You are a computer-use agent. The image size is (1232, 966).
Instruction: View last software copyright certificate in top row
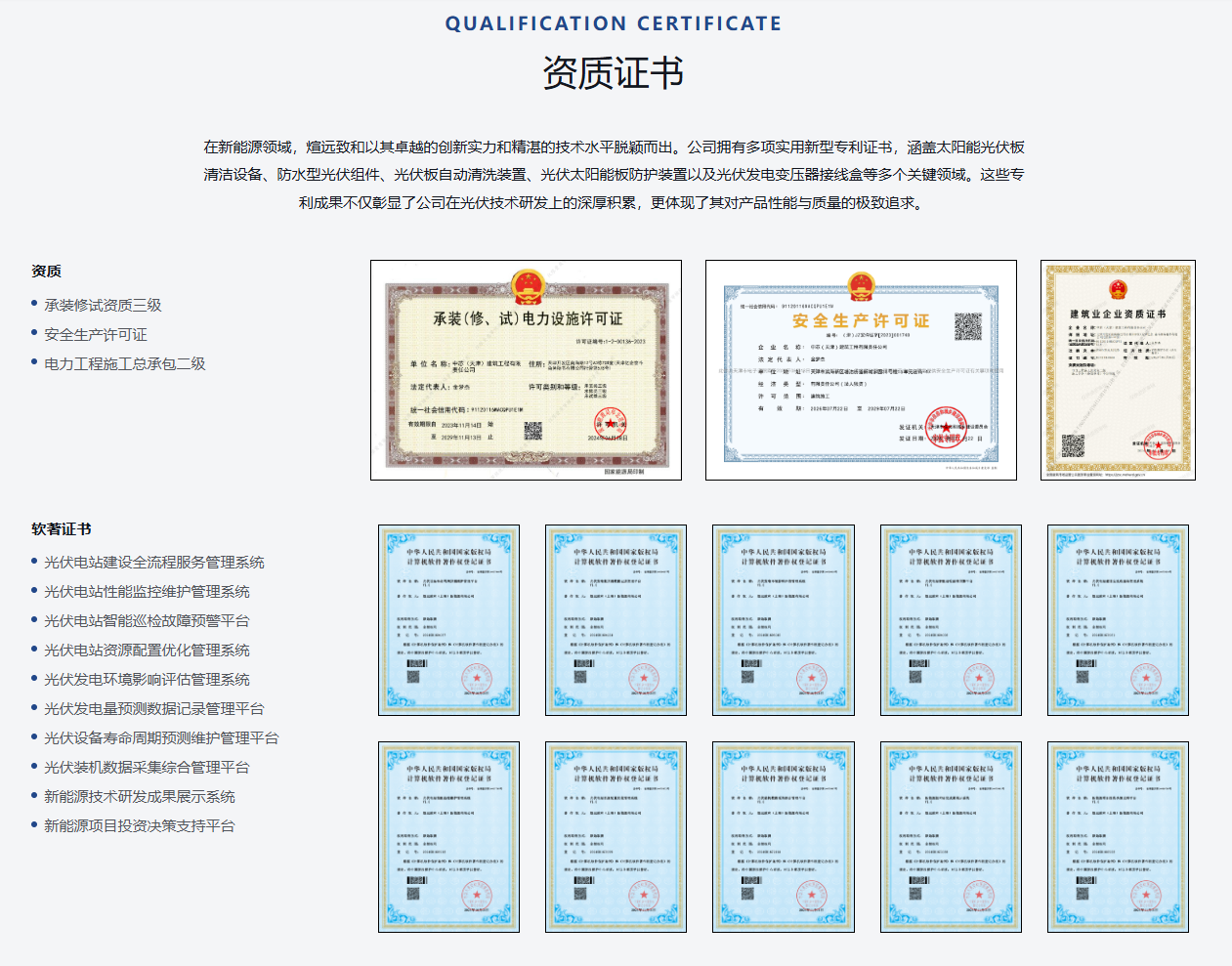(1119, 620)
